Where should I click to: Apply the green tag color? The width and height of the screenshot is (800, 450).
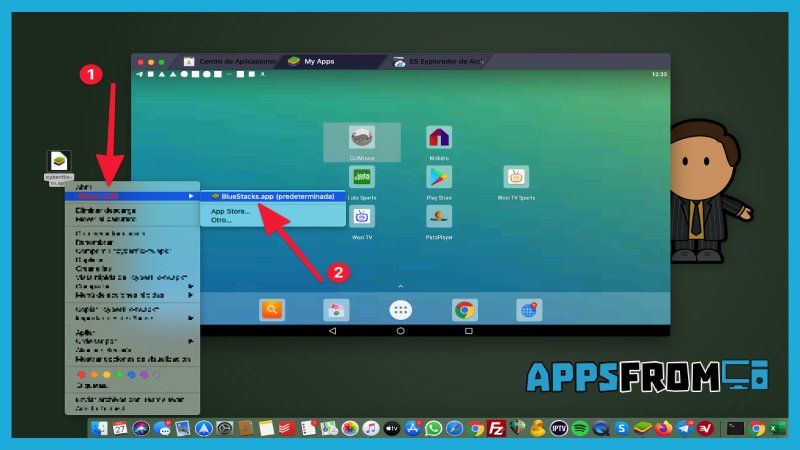click(x=119, y=374)
